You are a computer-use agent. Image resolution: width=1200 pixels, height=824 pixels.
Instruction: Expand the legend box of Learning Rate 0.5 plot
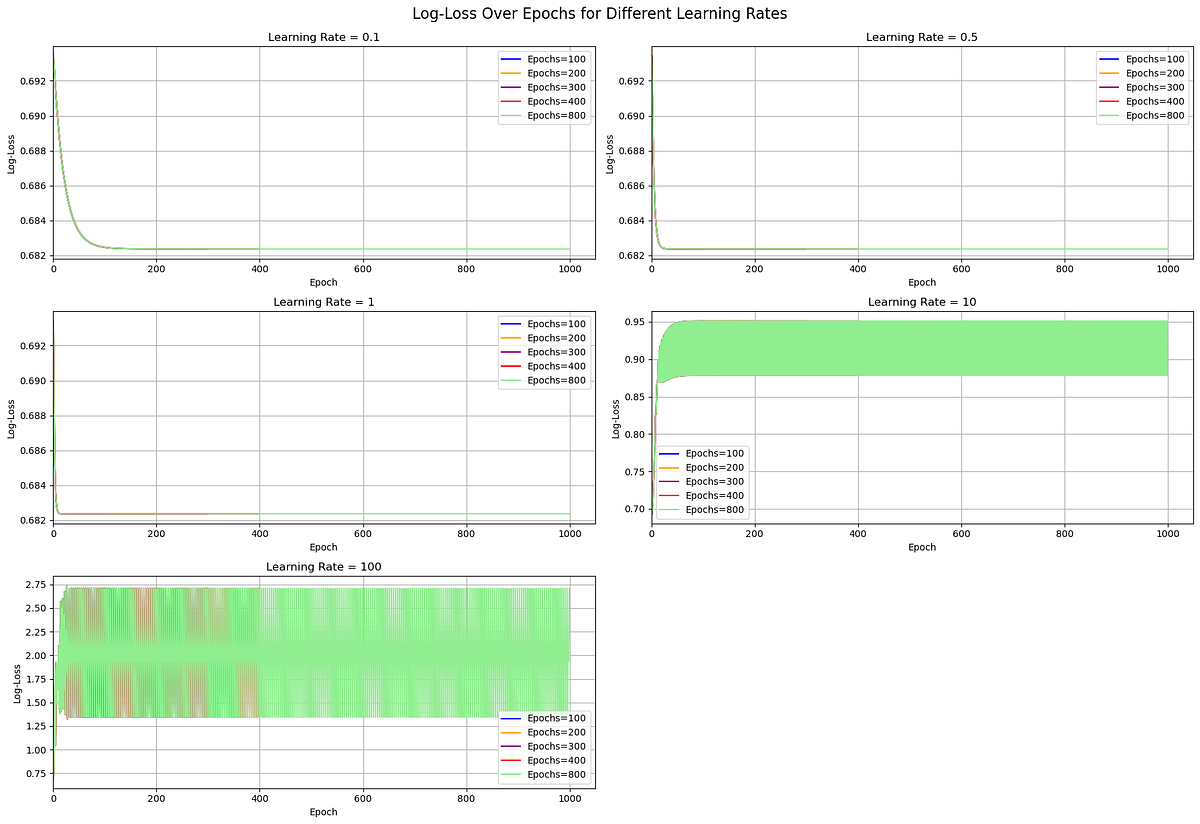[1140, 87]
